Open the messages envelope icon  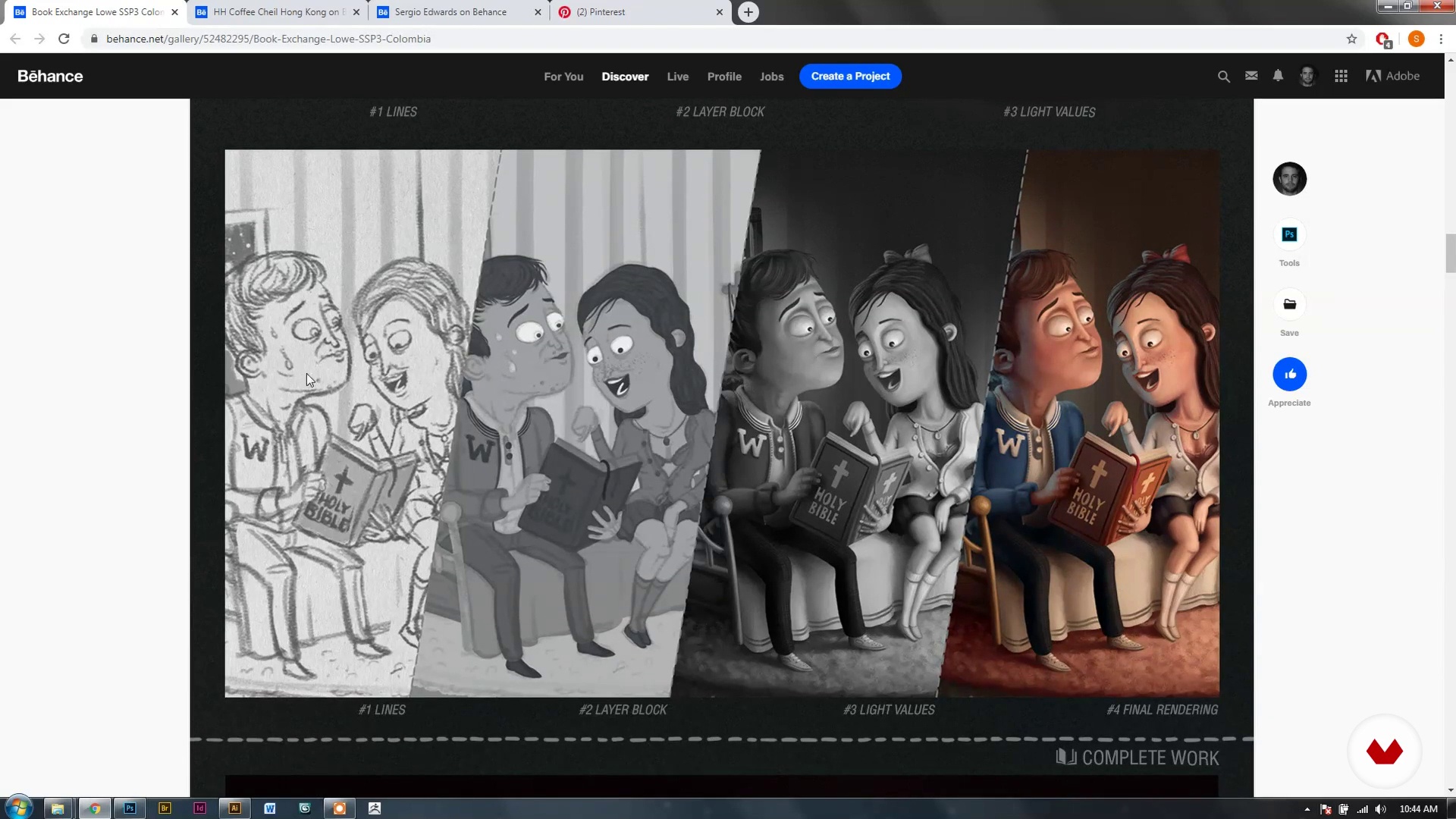point(1251,76)
